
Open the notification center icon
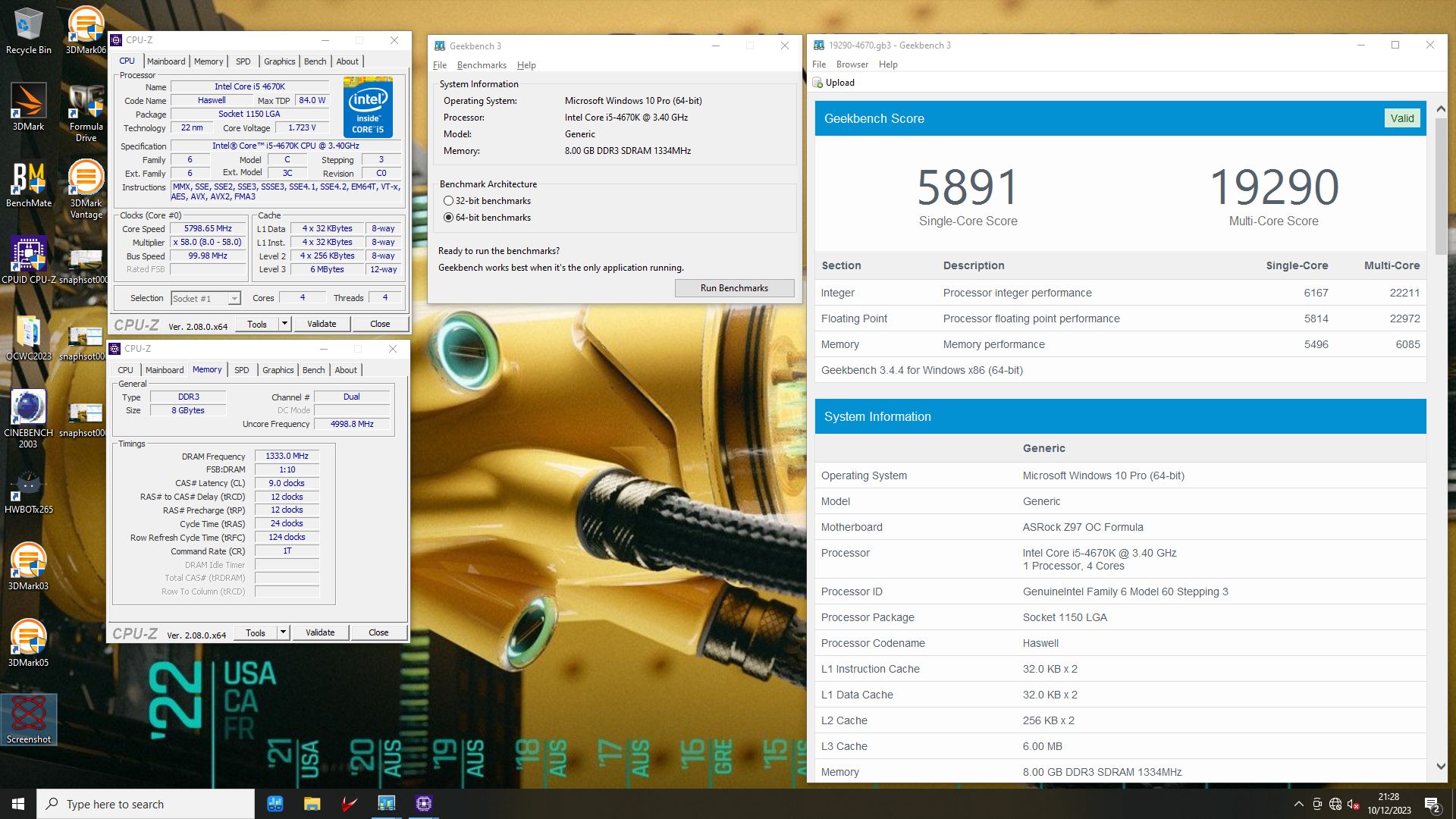click(x=1432, y=804)
